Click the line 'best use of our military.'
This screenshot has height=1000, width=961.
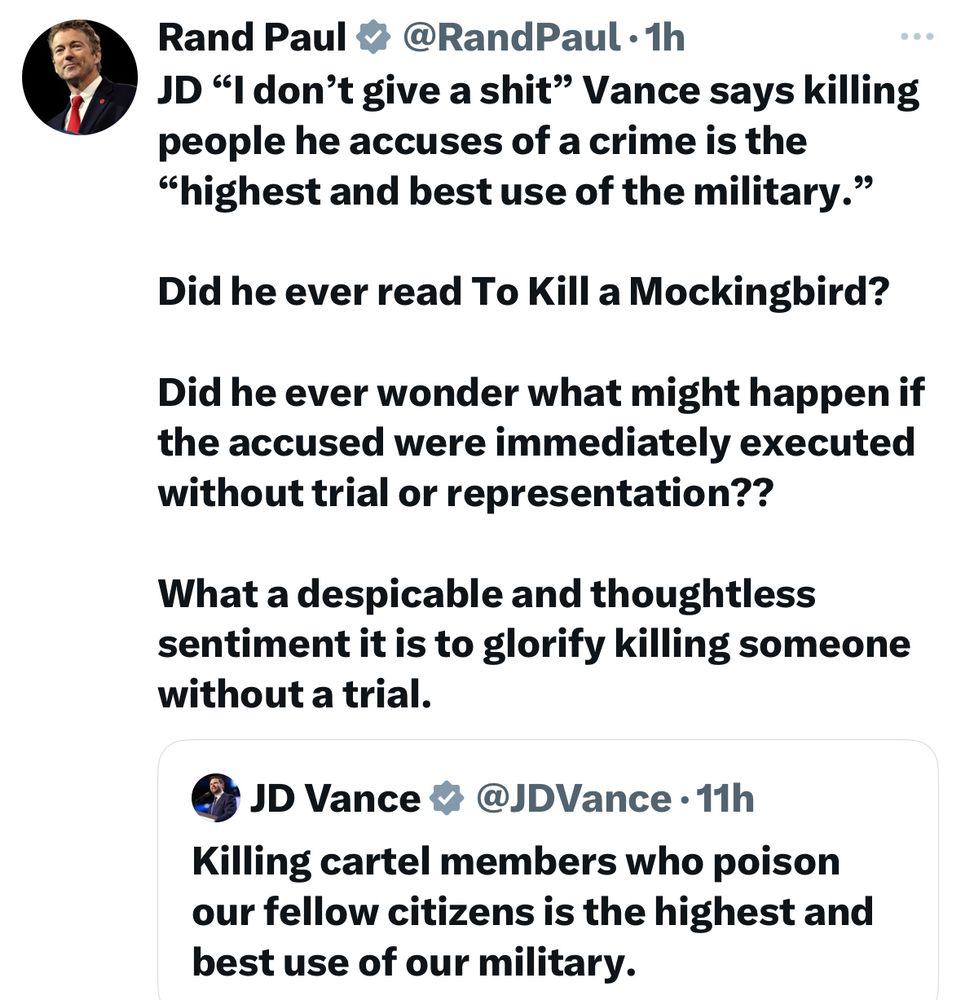click(413, 961)
